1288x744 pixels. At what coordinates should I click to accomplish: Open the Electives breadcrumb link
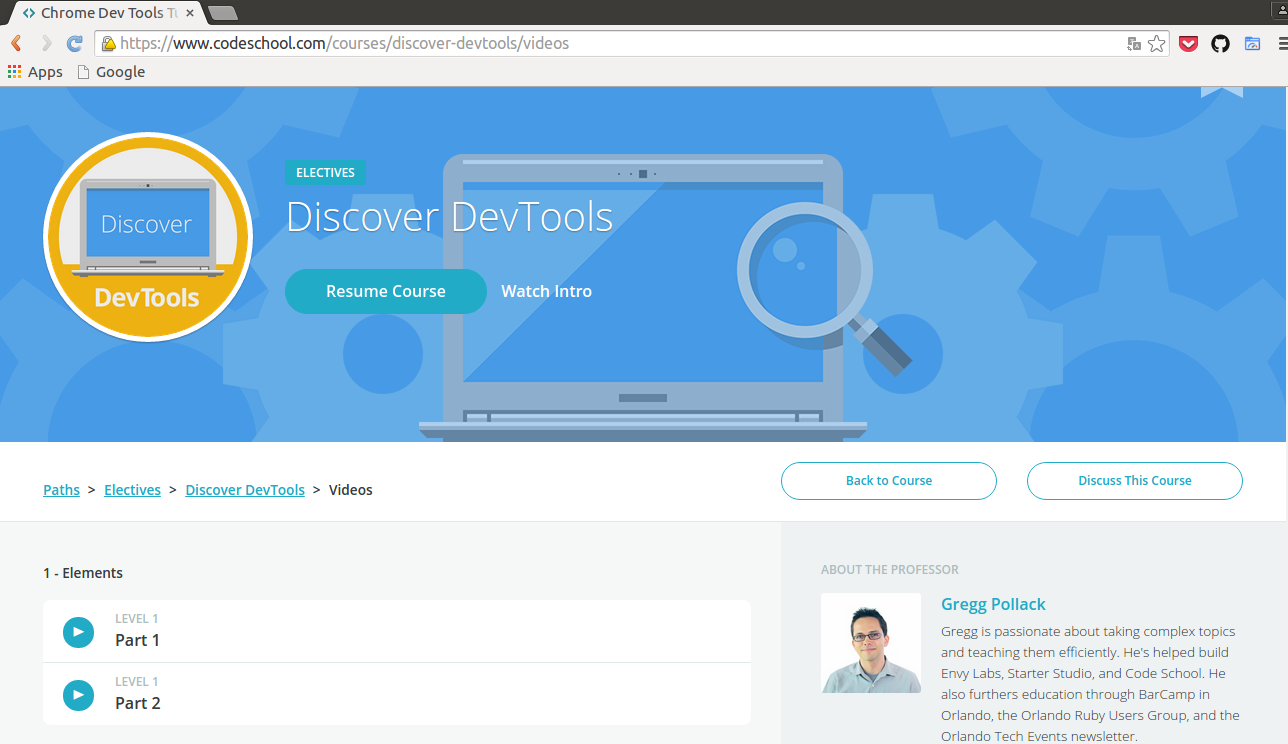(132, 490)
